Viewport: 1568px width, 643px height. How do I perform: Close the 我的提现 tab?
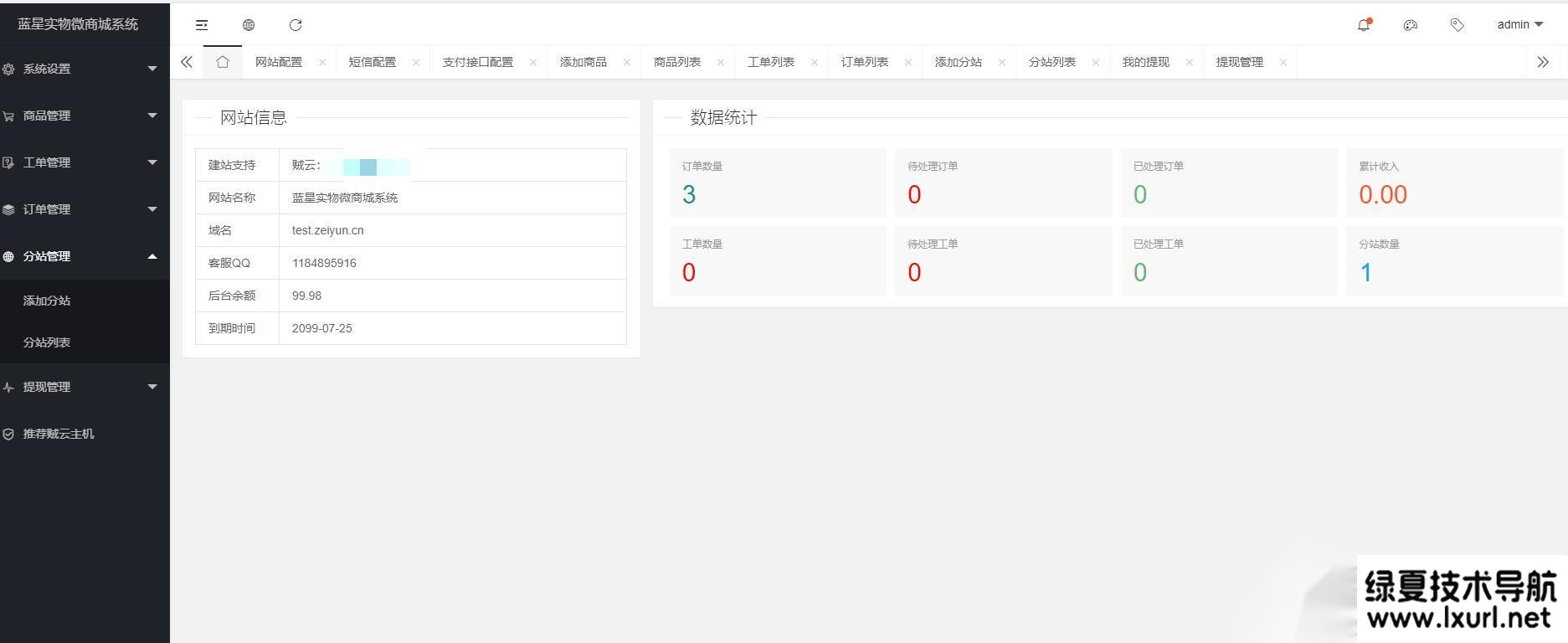(x=1190, y=62)
